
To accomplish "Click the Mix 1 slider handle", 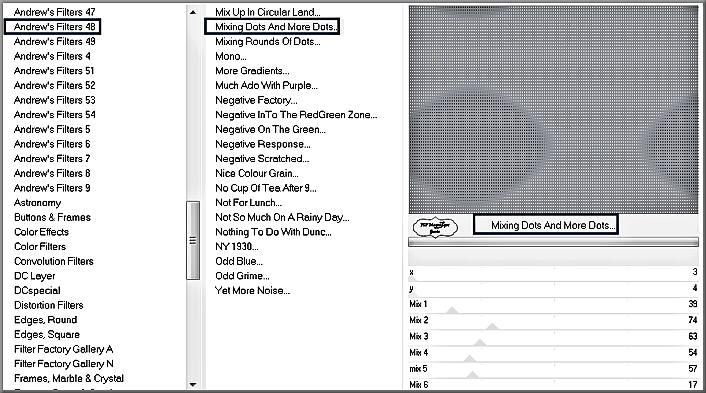I will (452, 310).
